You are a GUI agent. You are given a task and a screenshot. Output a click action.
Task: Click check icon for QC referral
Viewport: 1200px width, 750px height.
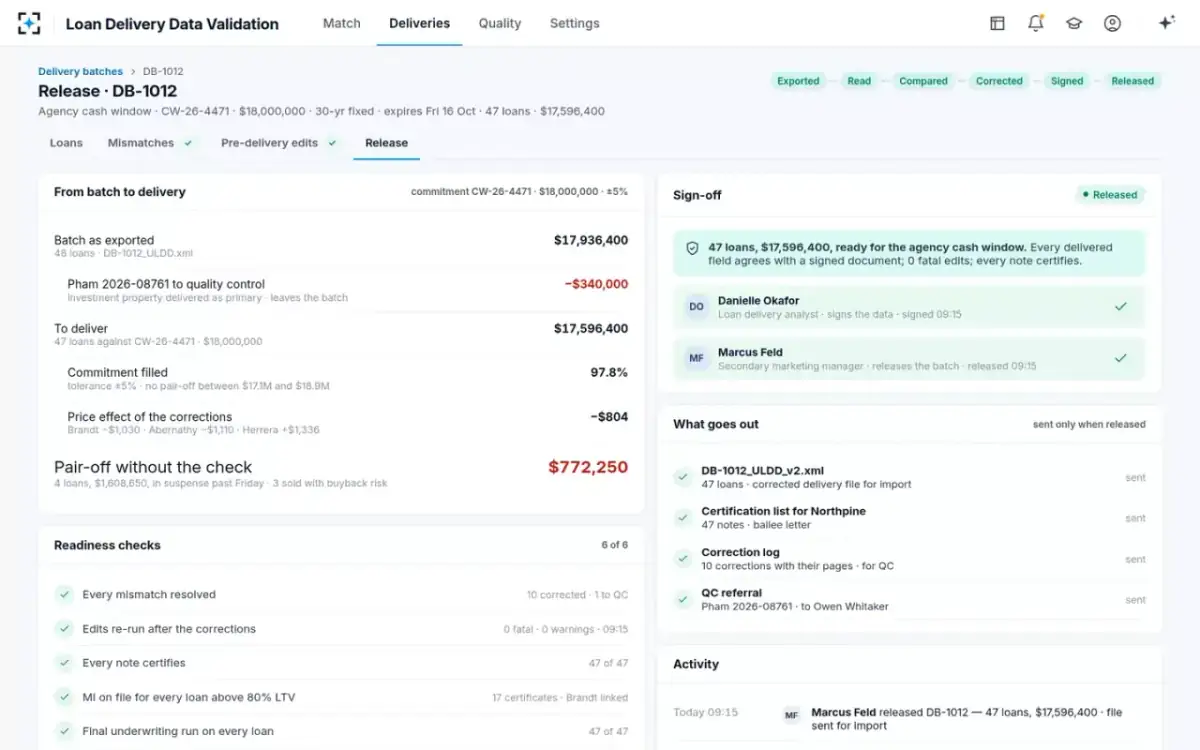pyautogui.click(x=683, y=599)
